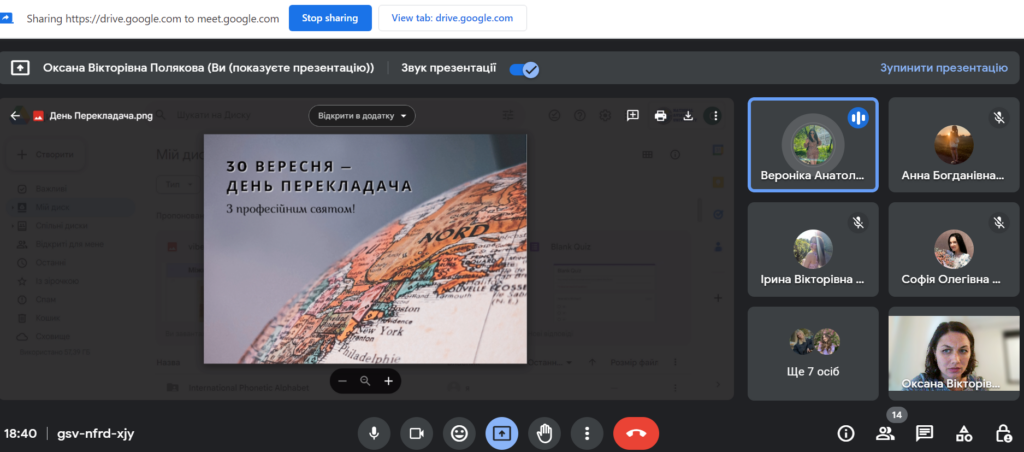Click 'Зупинити презентацію' link
Image resolution: width=1024 pixels, height=452 pixels.
(x=943, y=68)
